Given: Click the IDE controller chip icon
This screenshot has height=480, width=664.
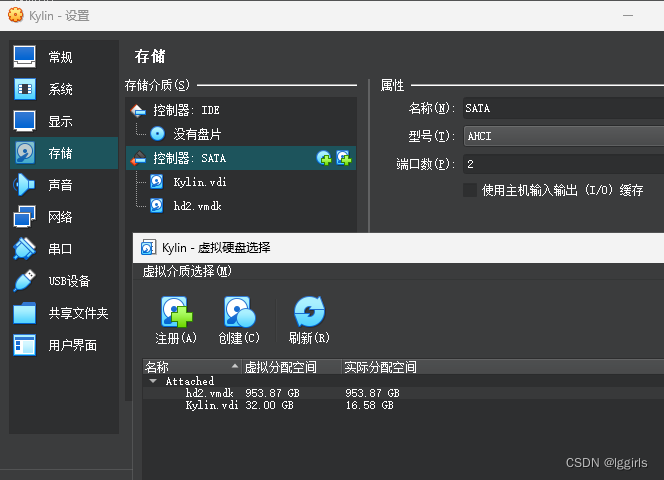Looking at the screenshot, I should [138, 110].
